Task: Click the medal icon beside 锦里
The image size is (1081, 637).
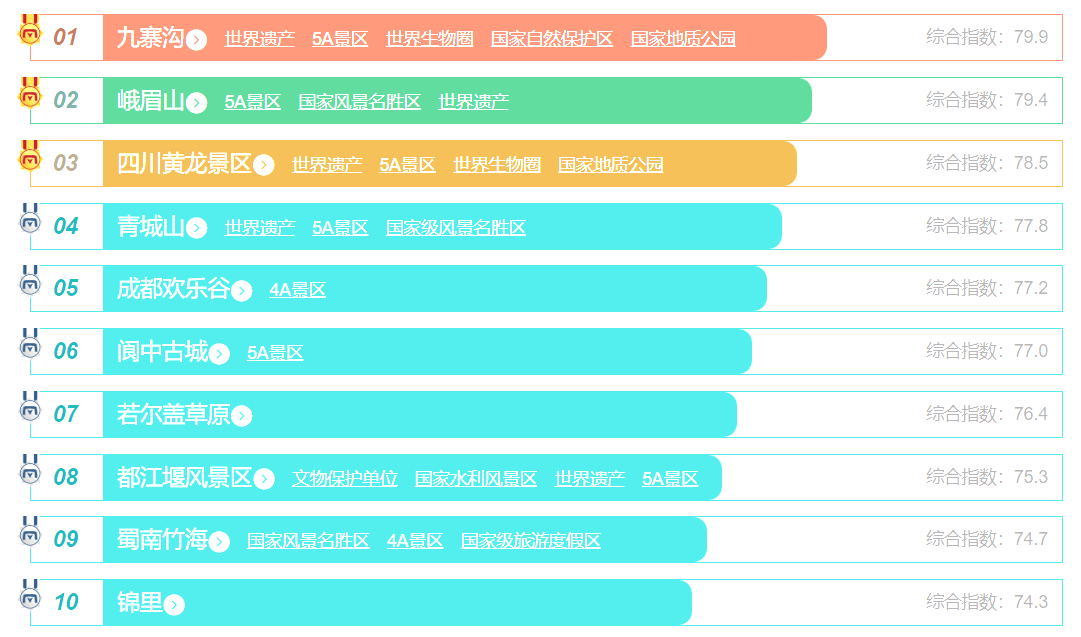Action: pyautogui.click(x=30, y=595)
